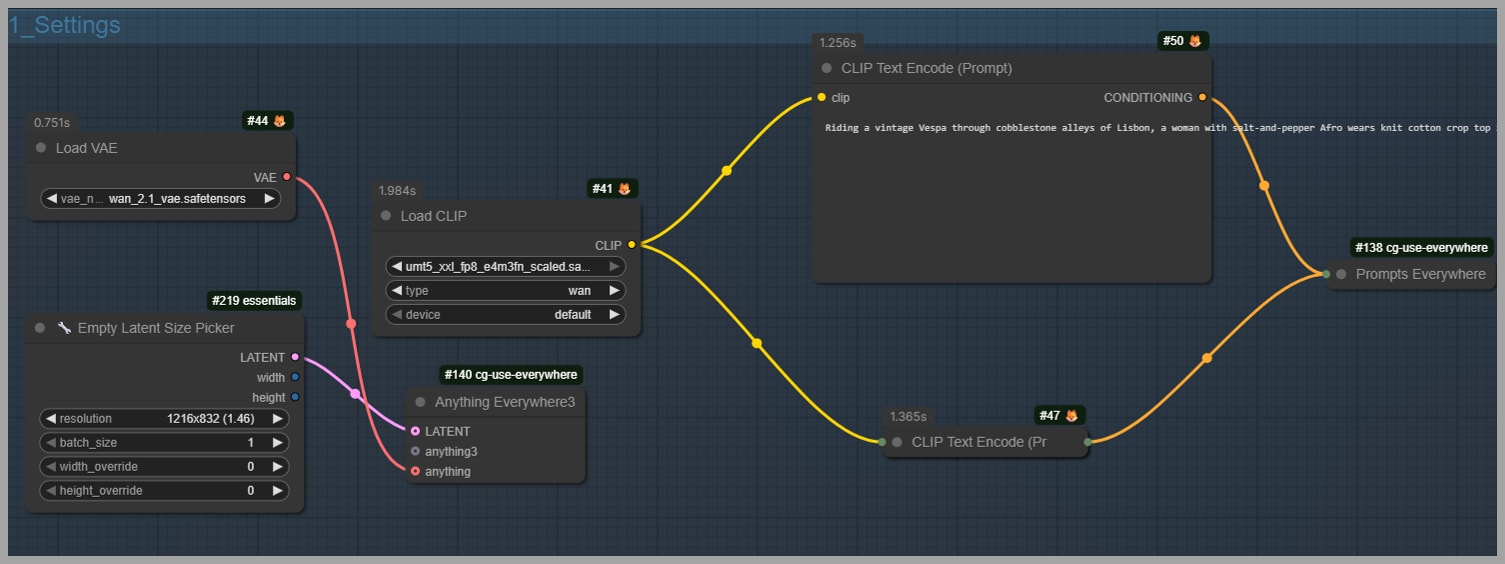This screenshot has height=564, width=1505.
Task: Open the resolution 1216x832 dropdown
Action: 164,419
